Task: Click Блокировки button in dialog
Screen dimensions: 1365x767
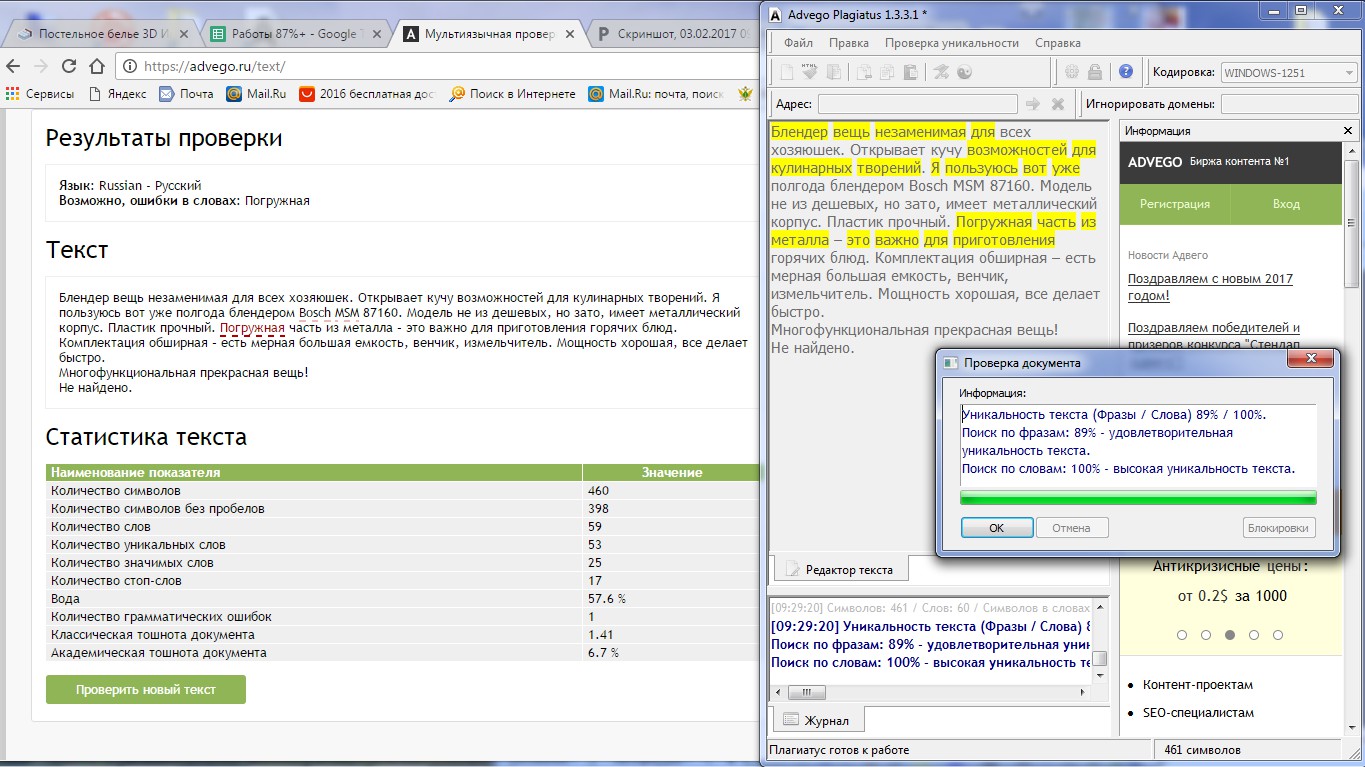Action: pos(1279,528)
